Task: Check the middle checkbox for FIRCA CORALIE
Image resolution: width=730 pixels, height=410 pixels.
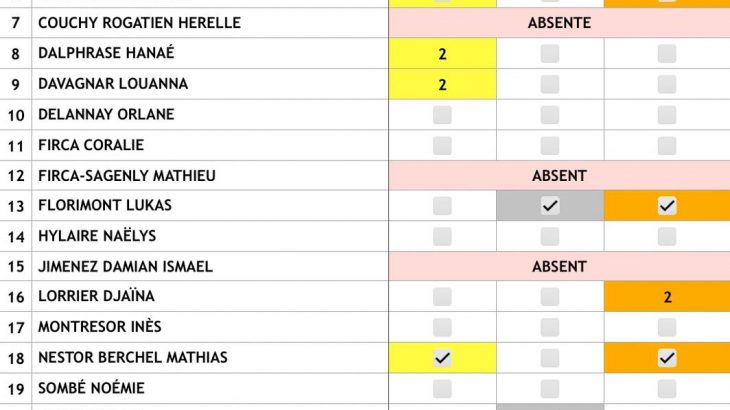Action: 550,145
